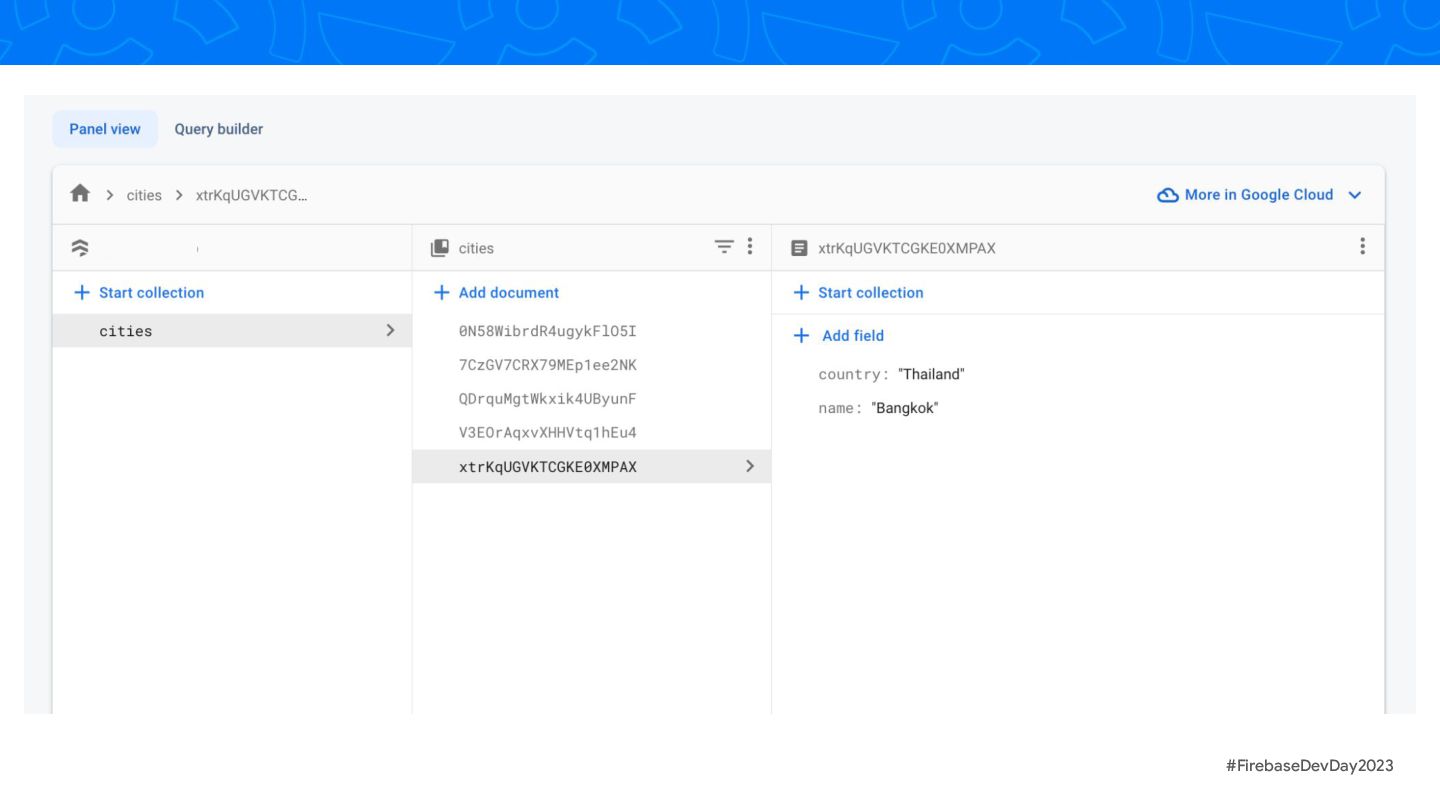The height and width of the screenshot is (810, 1440).
Task: Go to the Firestore root home icon
Action: [x=80, y=194]
